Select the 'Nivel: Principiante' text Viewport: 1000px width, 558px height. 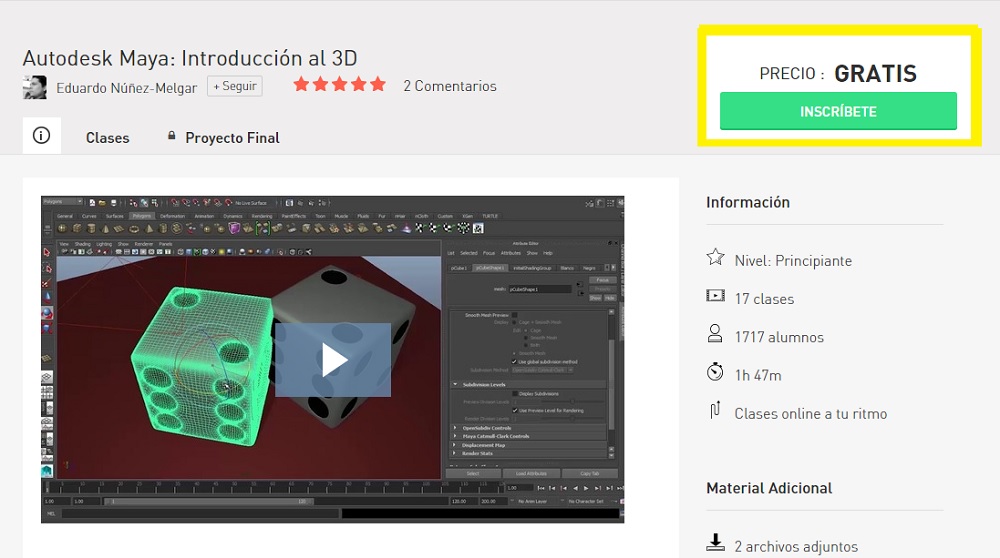click(793, 261)
